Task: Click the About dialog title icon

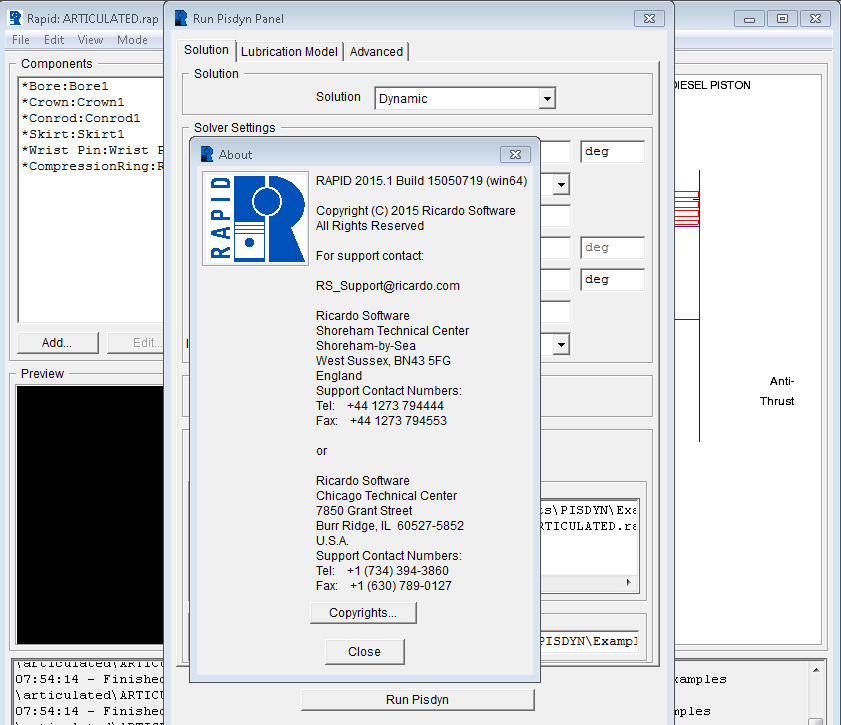Action: 207,154
